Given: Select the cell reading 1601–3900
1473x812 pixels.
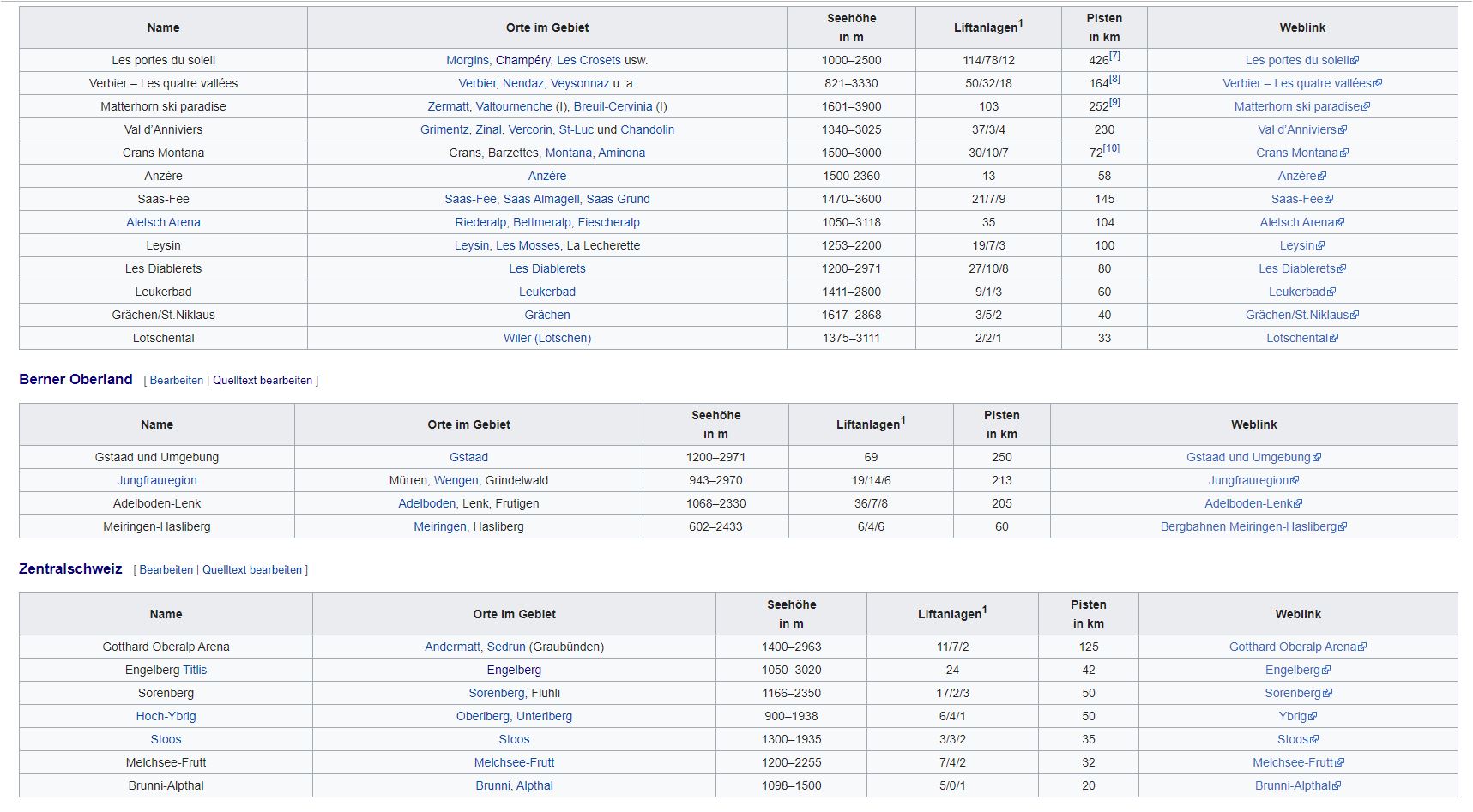Looking at the screenshot, I should tap(851, 106).
